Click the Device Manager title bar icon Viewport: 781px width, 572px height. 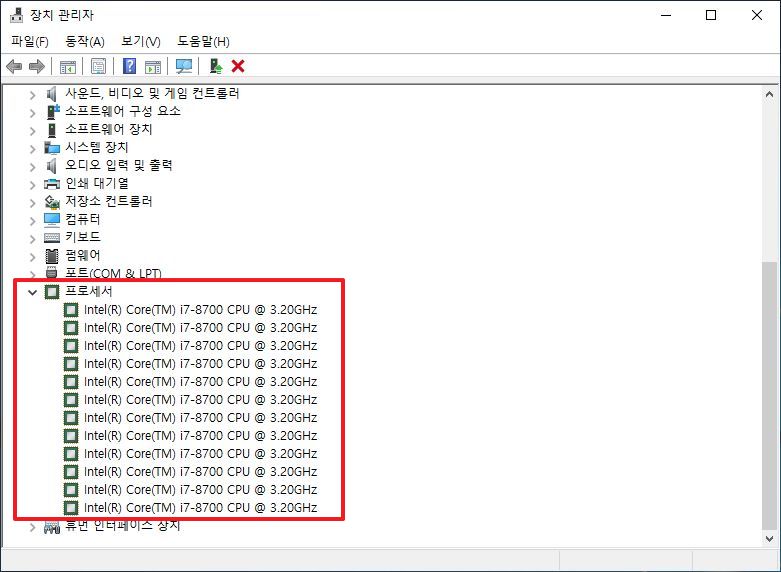(x=16, y=15)
